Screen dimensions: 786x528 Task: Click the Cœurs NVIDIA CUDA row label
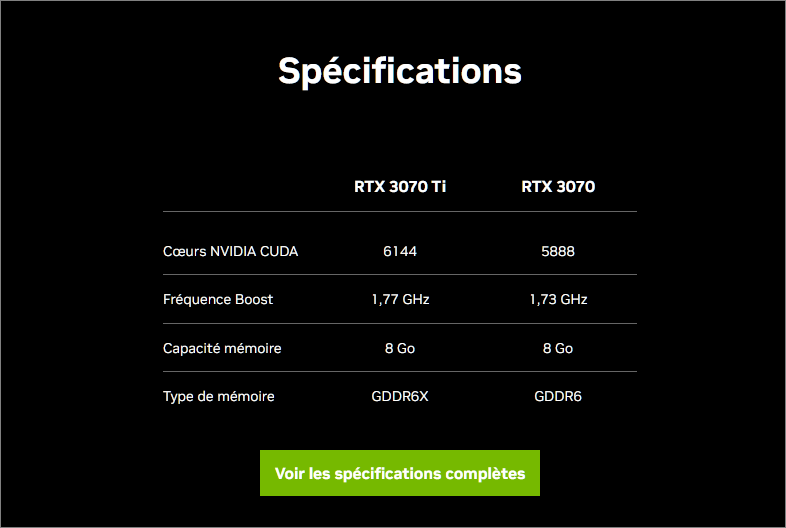230,251
